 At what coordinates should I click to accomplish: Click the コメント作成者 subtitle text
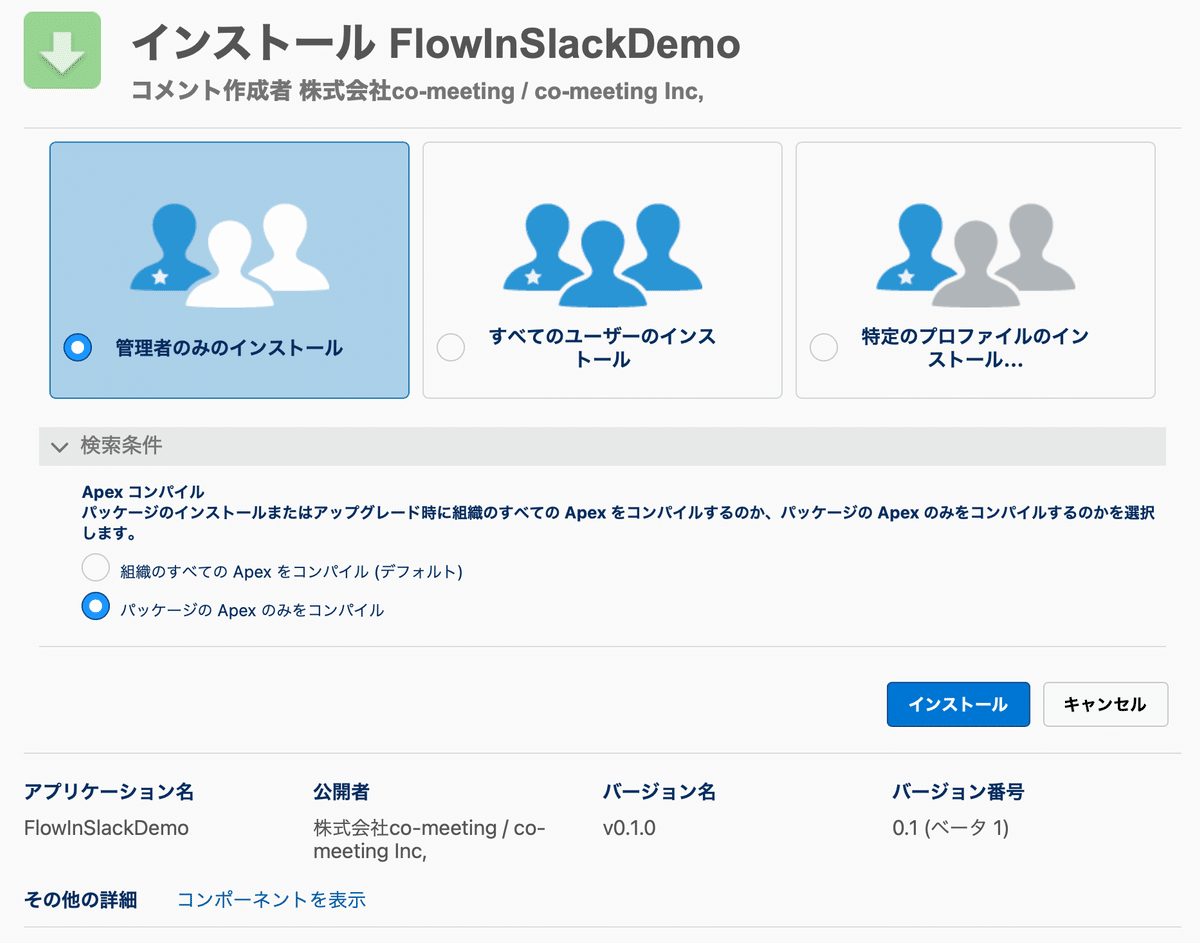coord(418,91)
